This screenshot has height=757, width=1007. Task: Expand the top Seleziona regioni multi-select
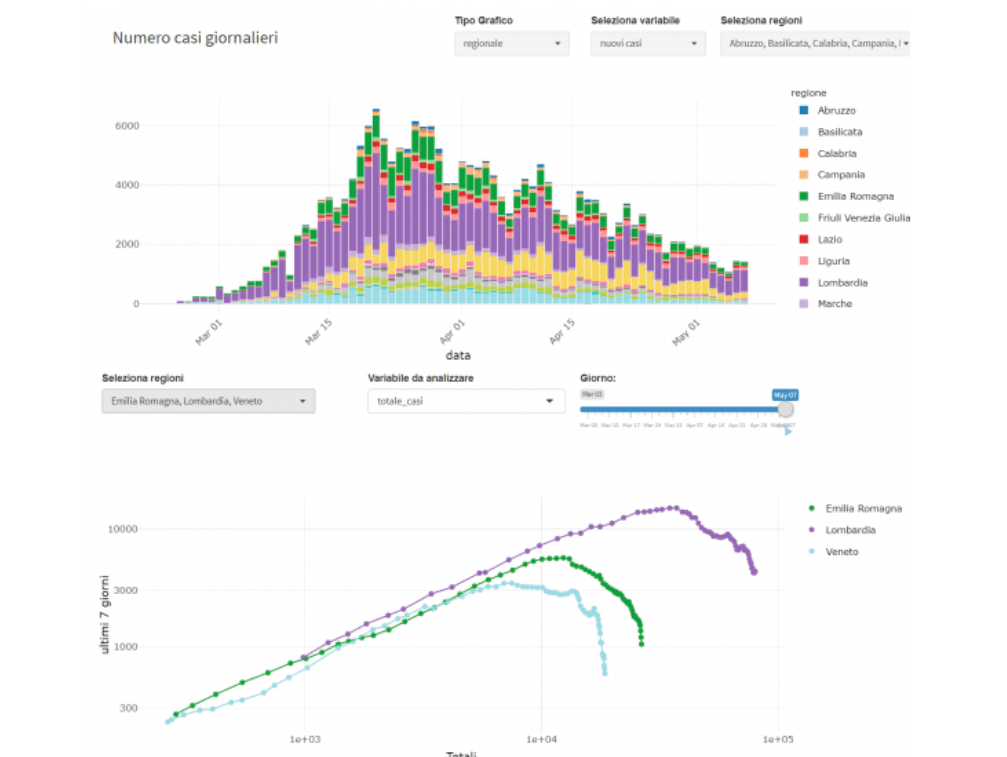click(x=814, y=44)
